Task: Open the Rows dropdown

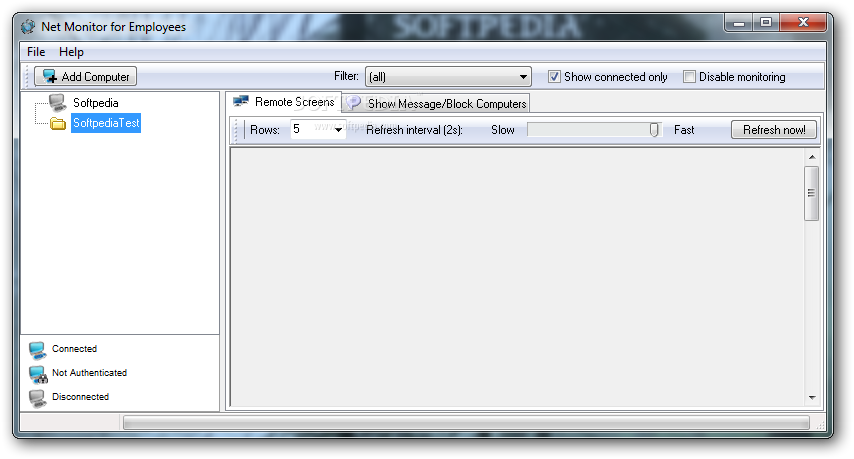Action: point(318,130)
